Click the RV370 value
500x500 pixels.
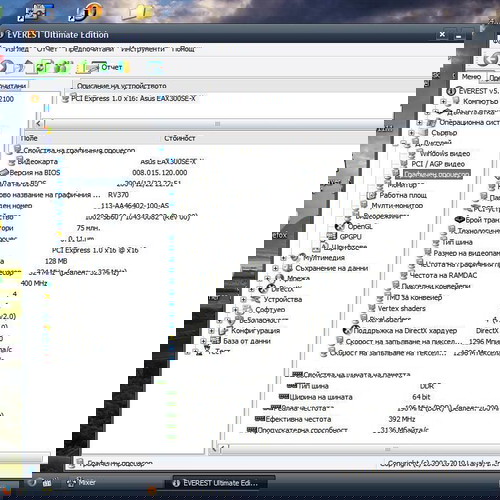coord(118,195)
